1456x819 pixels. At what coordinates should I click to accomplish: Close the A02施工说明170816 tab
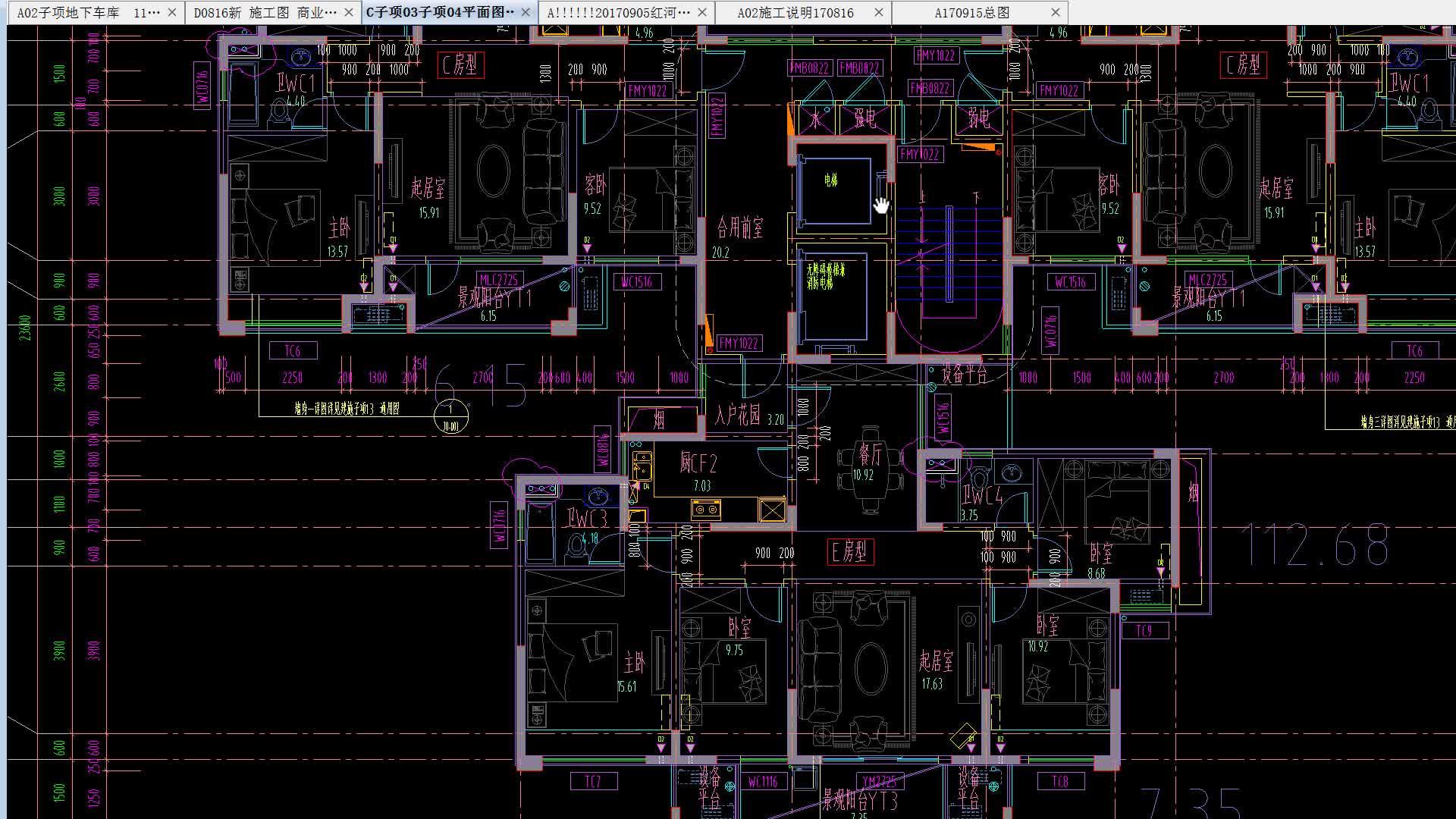(x=879, y=12)
